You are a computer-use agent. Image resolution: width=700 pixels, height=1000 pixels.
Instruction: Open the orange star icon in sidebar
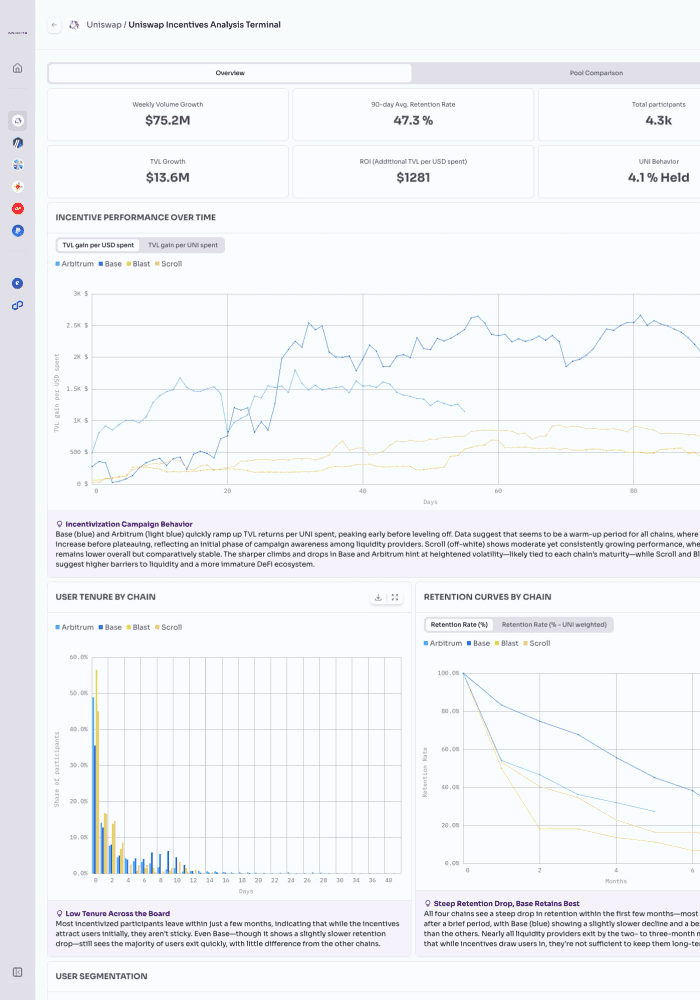point(18,187)
